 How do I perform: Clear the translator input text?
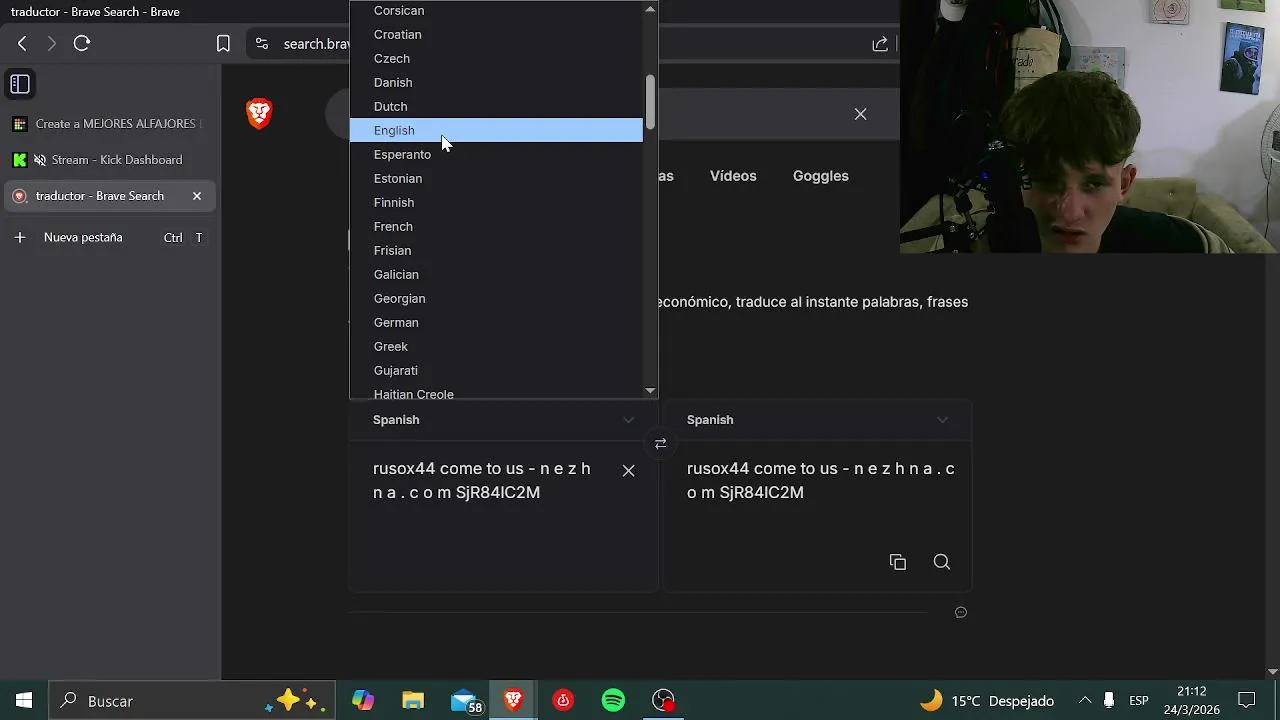628,470
